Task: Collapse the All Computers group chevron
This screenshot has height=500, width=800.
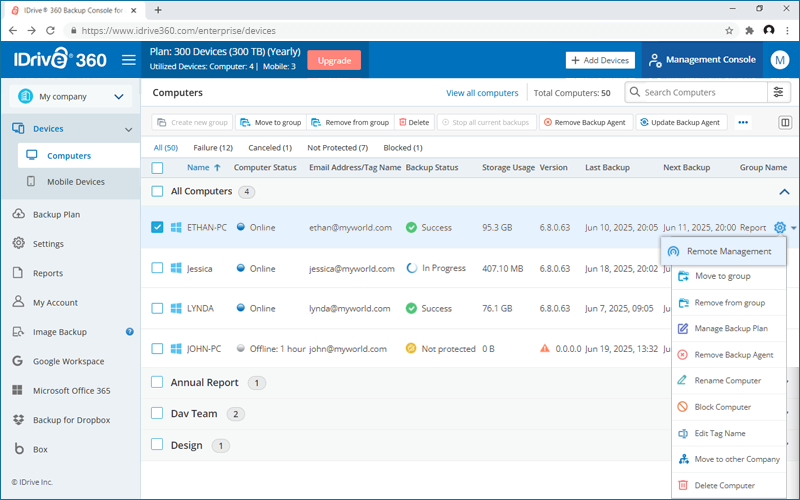Action: pos(784,192)
